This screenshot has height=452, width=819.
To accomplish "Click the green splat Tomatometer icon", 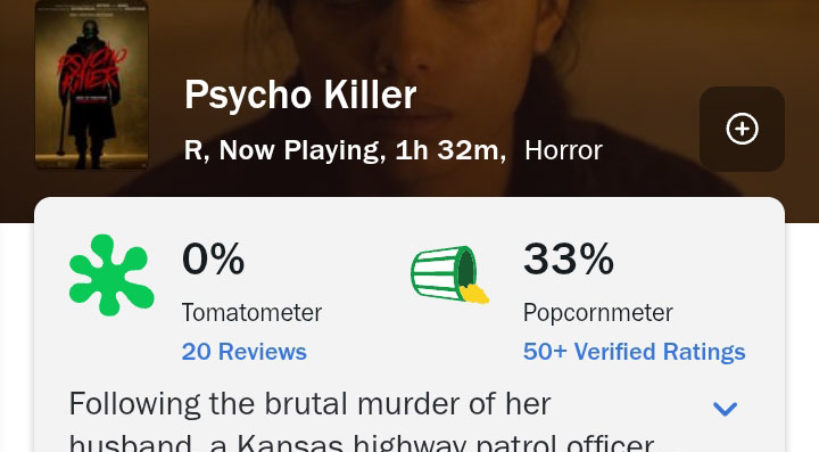I will pos(110,275).
